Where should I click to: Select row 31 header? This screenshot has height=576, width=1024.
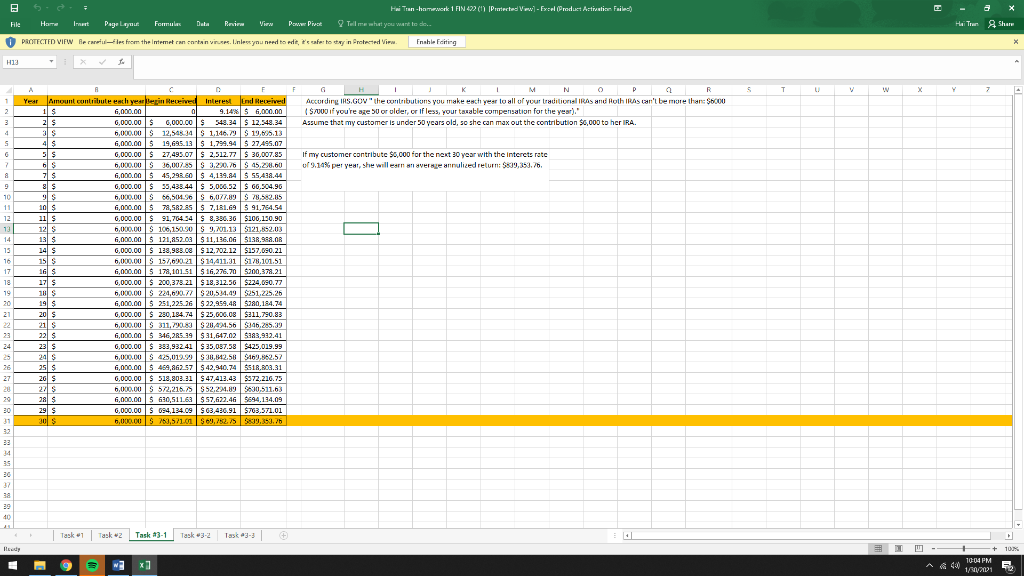coord(7,421)
